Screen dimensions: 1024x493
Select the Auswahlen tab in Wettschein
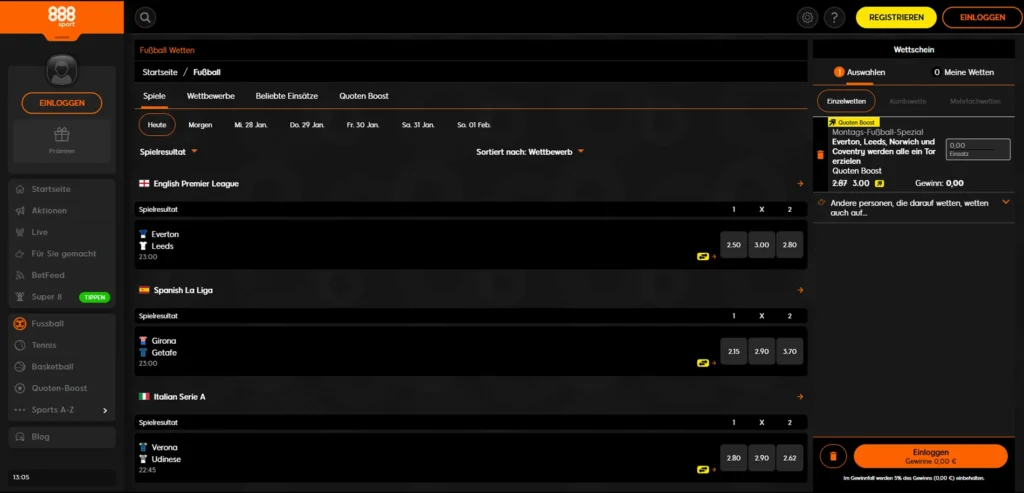point(860,72)
